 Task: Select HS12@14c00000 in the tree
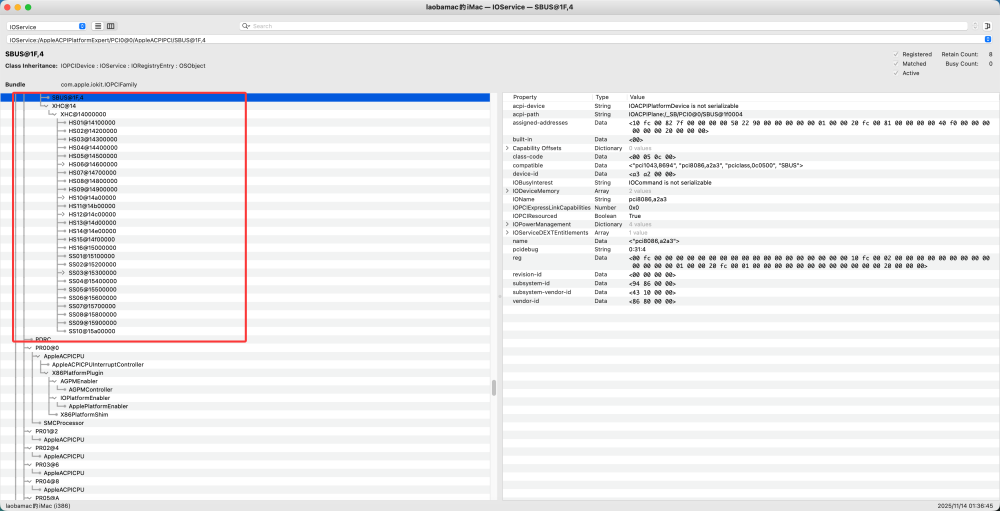pyautogui.click(x=92, y=214)
